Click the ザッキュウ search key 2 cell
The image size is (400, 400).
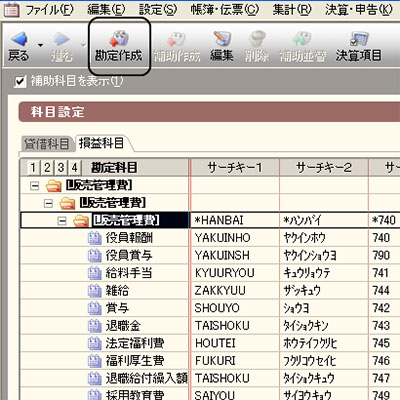pos(324,291)
